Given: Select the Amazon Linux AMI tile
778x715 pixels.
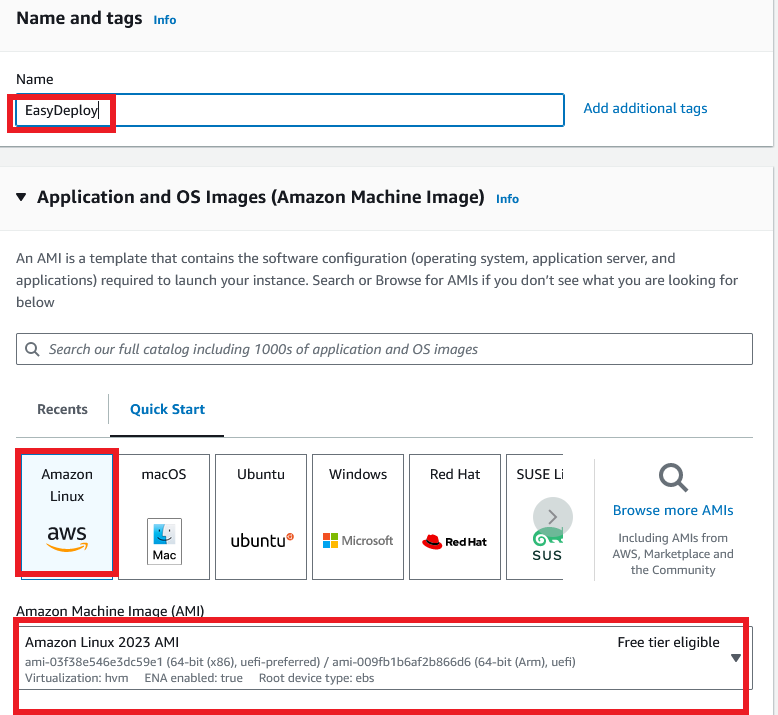Looking at the screenshot, I should [67, 516].
